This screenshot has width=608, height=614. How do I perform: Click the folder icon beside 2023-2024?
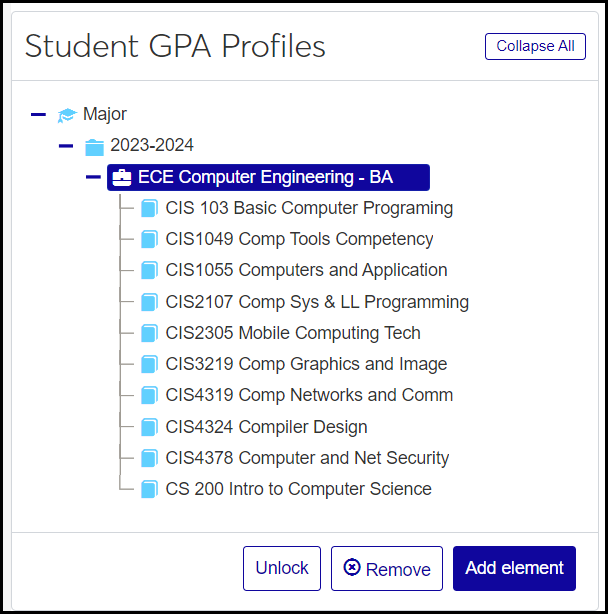(x=95, y=147)
